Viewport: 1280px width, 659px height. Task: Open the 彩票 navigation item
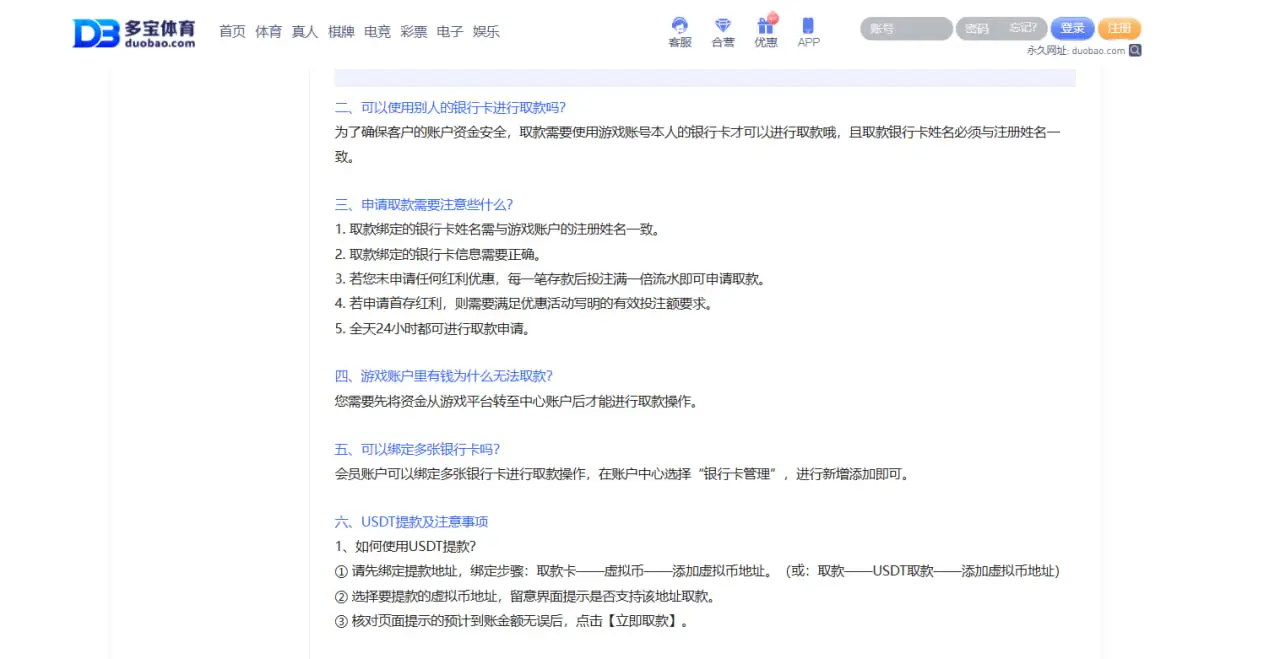tap(414, 31)
